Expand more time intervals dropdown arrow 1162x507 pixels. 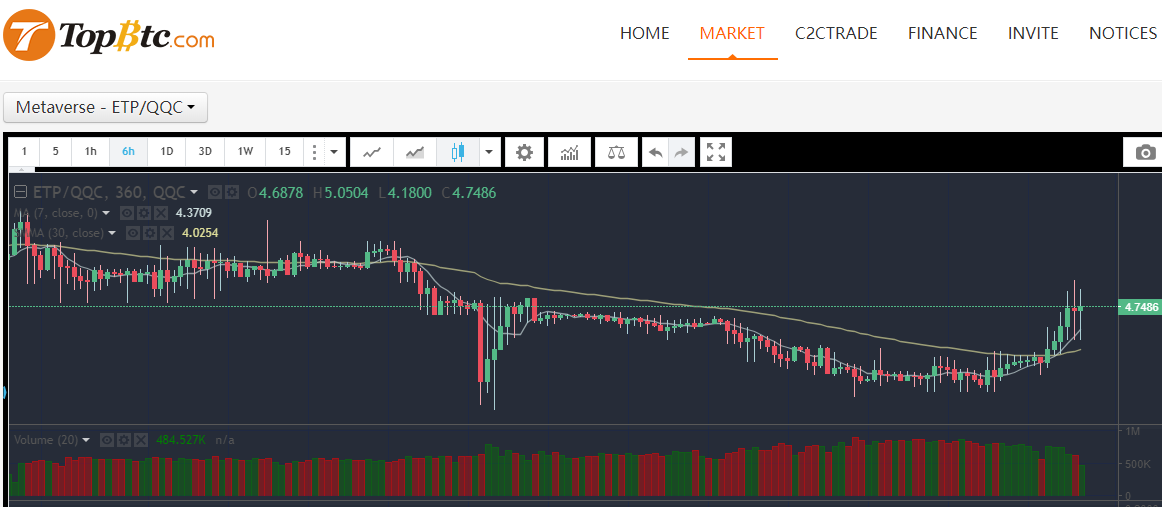[334, 152]
